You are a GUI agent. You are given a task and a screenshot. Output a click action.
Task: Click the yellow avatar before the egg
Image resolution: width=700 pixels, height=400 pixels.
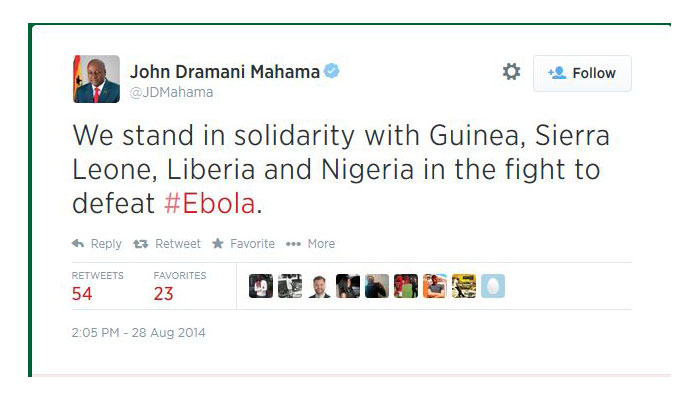point(463,286)
